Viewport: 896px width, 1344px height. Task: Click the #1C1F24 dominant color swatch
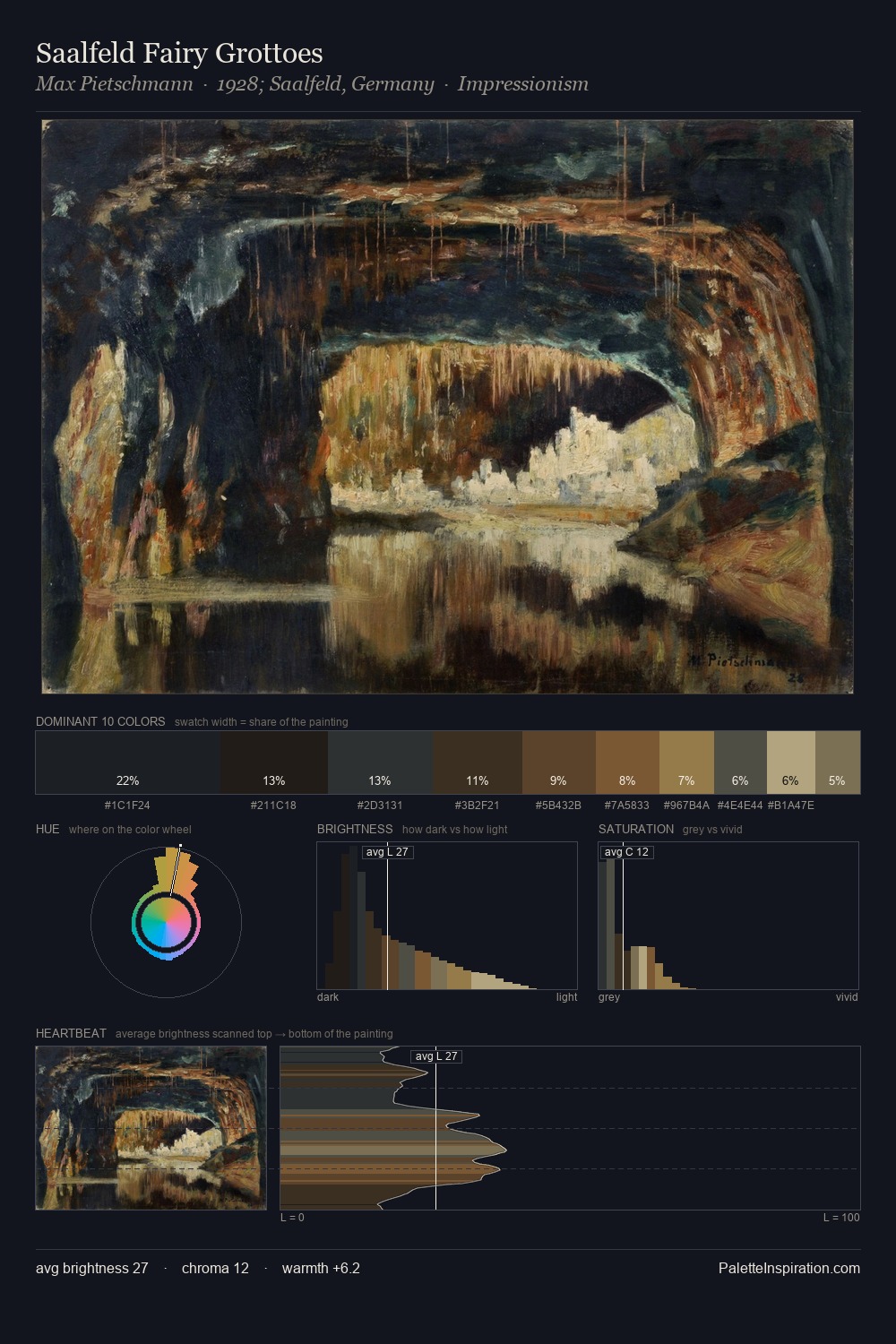(x=127, y=762)
